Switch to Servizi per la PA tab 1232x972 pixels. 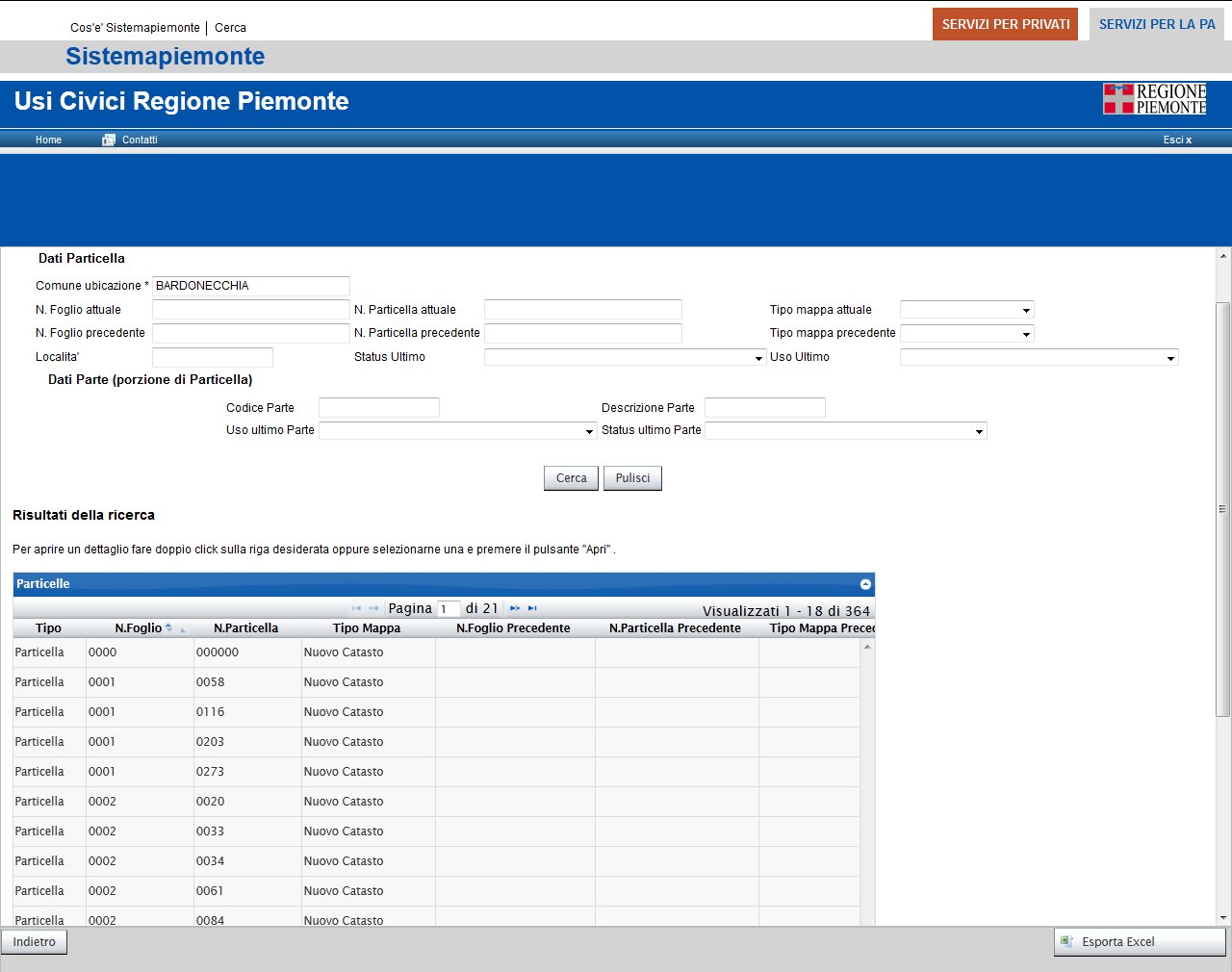tap(1157, 24)
